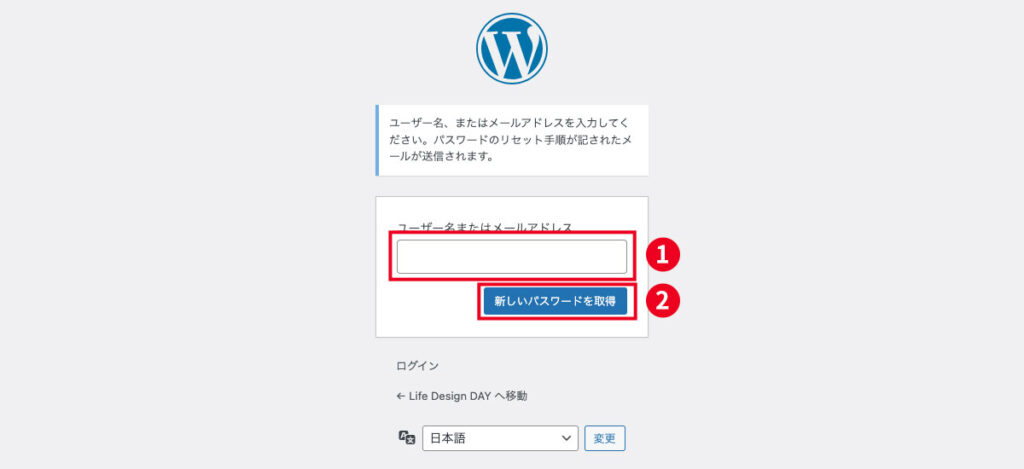Image resolution: width=1024 pixels, height=469 pixels.
Task: Follow the Life Design DAY へ移動 link
Action: [x=462, y=396]
